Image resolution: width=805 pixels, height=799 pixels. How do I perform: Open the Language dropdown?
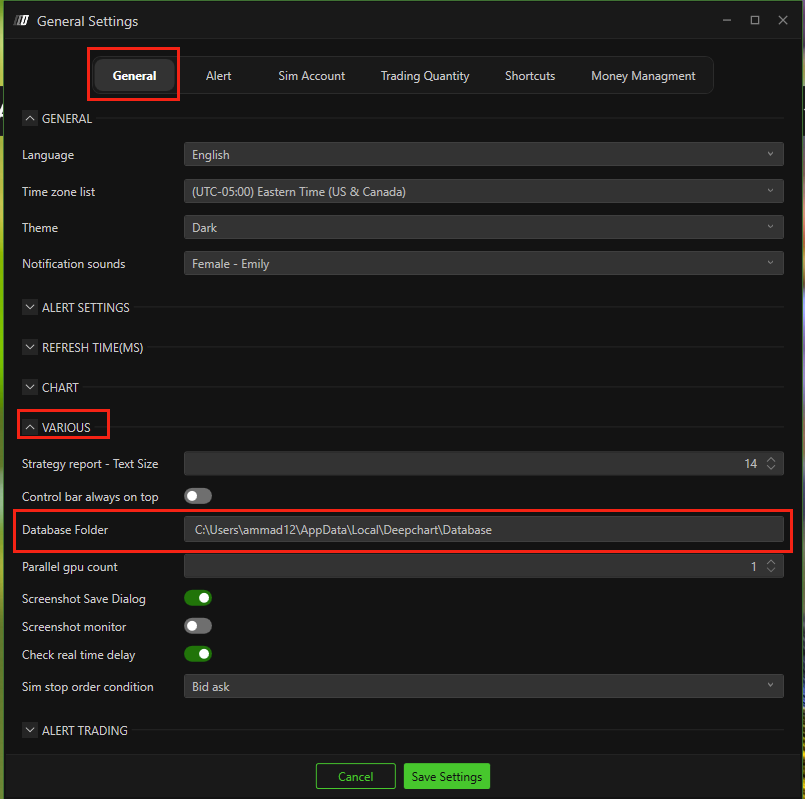coord(483,155)
